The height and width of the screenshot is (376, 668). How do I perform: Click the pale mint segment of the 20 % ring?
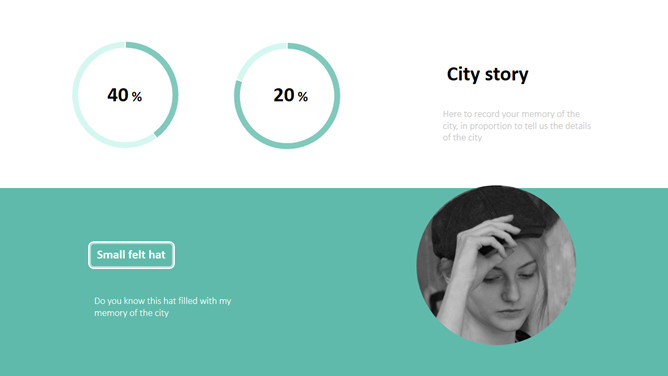(x=256, y=57)
